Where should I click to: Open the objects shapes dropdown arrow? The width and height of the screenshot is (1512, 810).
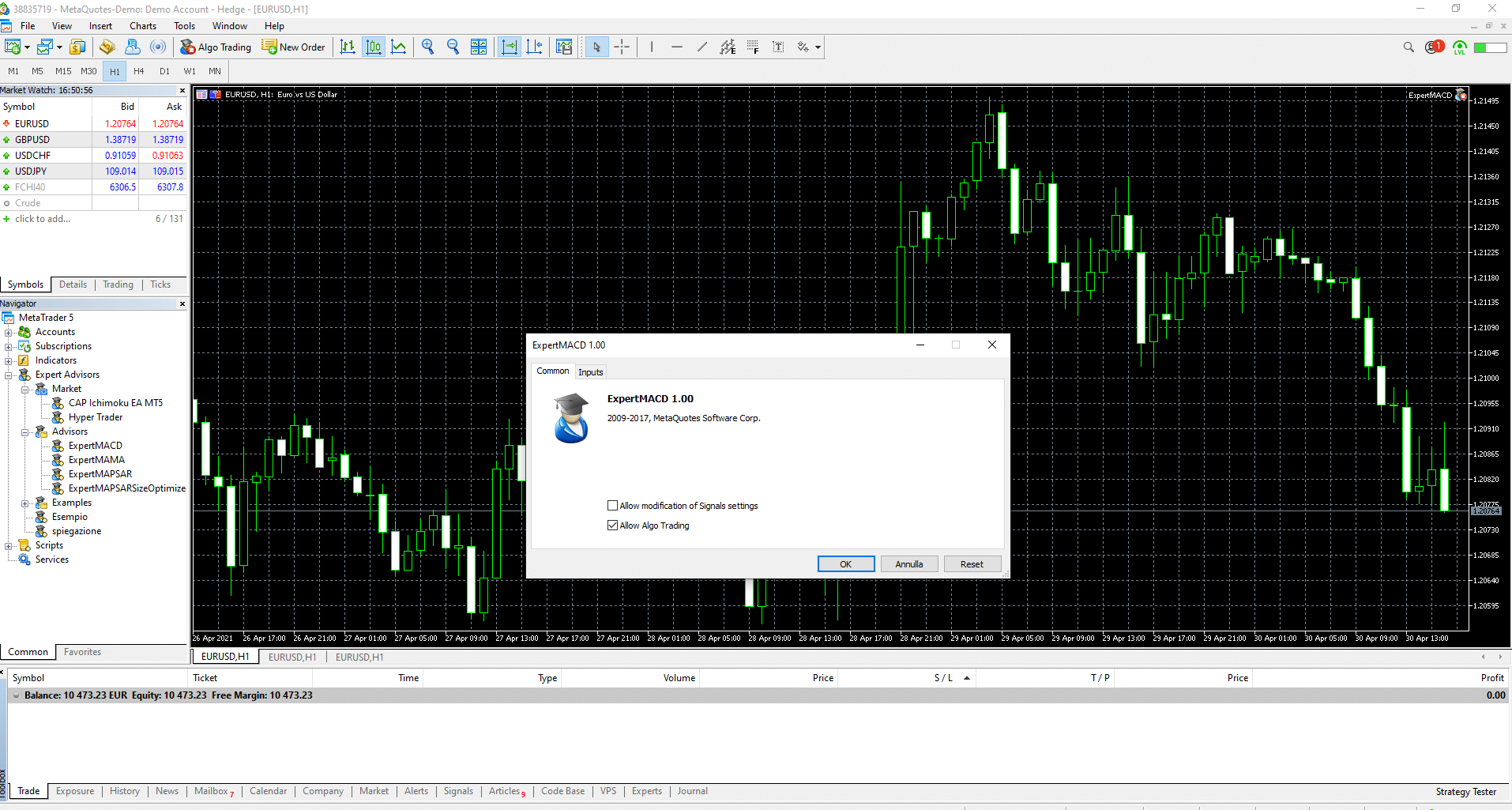click(818, 47)
